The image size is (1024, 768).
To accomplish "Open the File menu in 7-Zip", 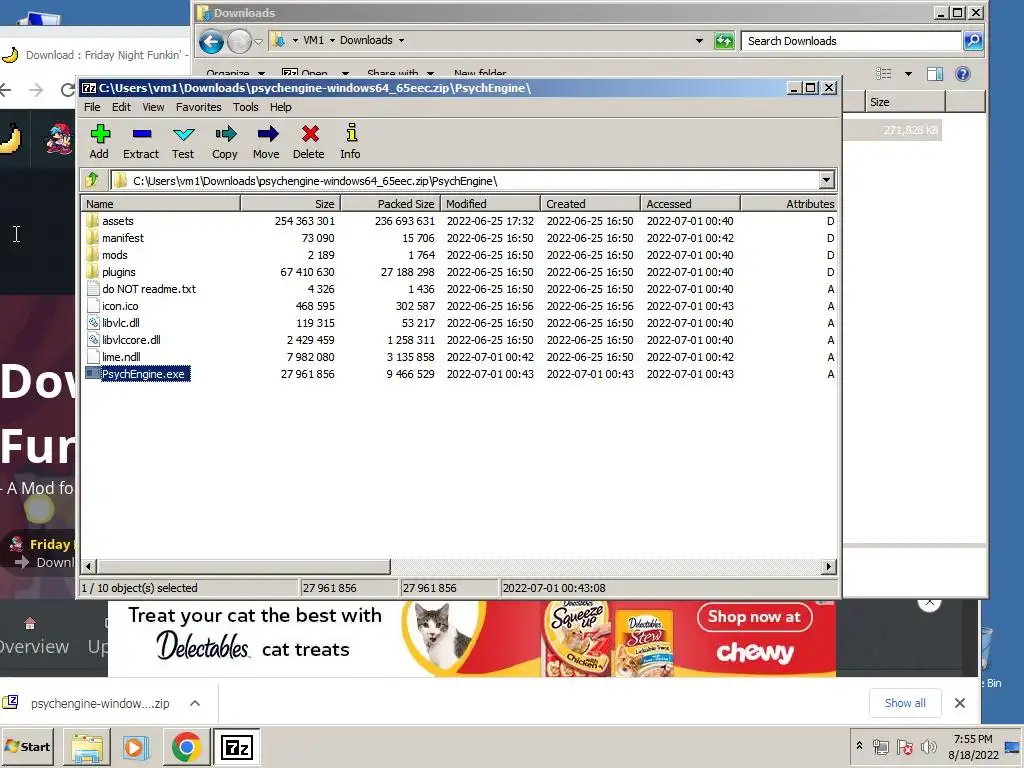I will coord(92,107).
